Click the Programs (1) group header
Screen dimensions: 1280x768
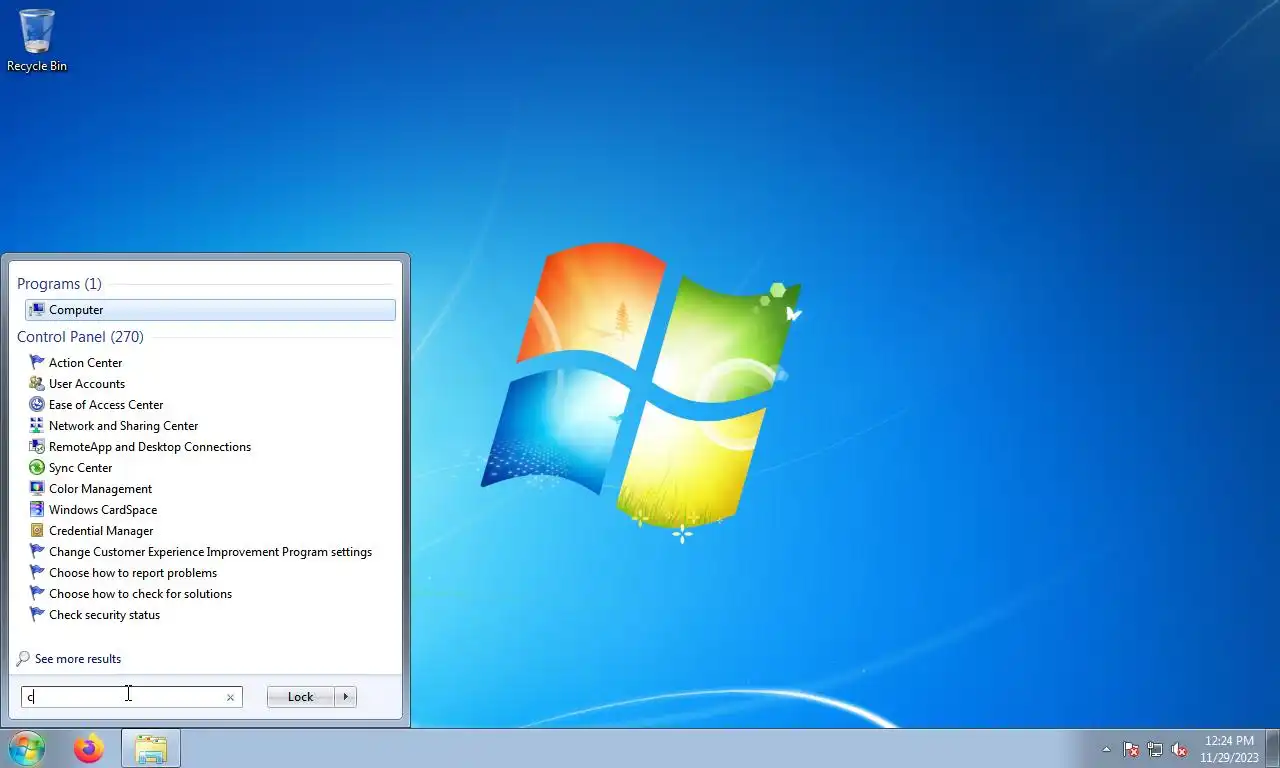click(59, 284)
